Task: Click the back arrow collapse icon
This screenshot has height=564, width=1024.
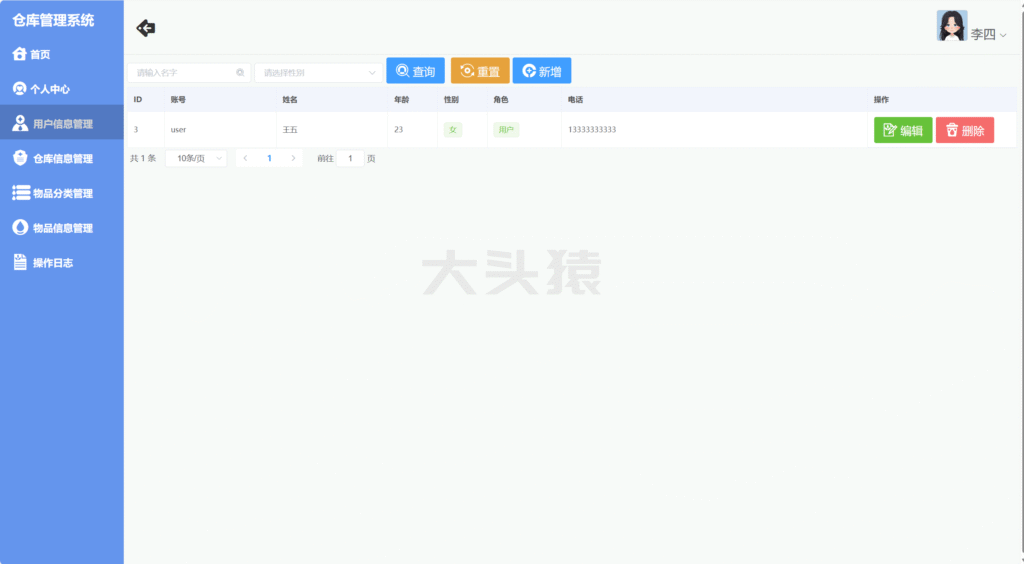Action: [x=146, y=28]
